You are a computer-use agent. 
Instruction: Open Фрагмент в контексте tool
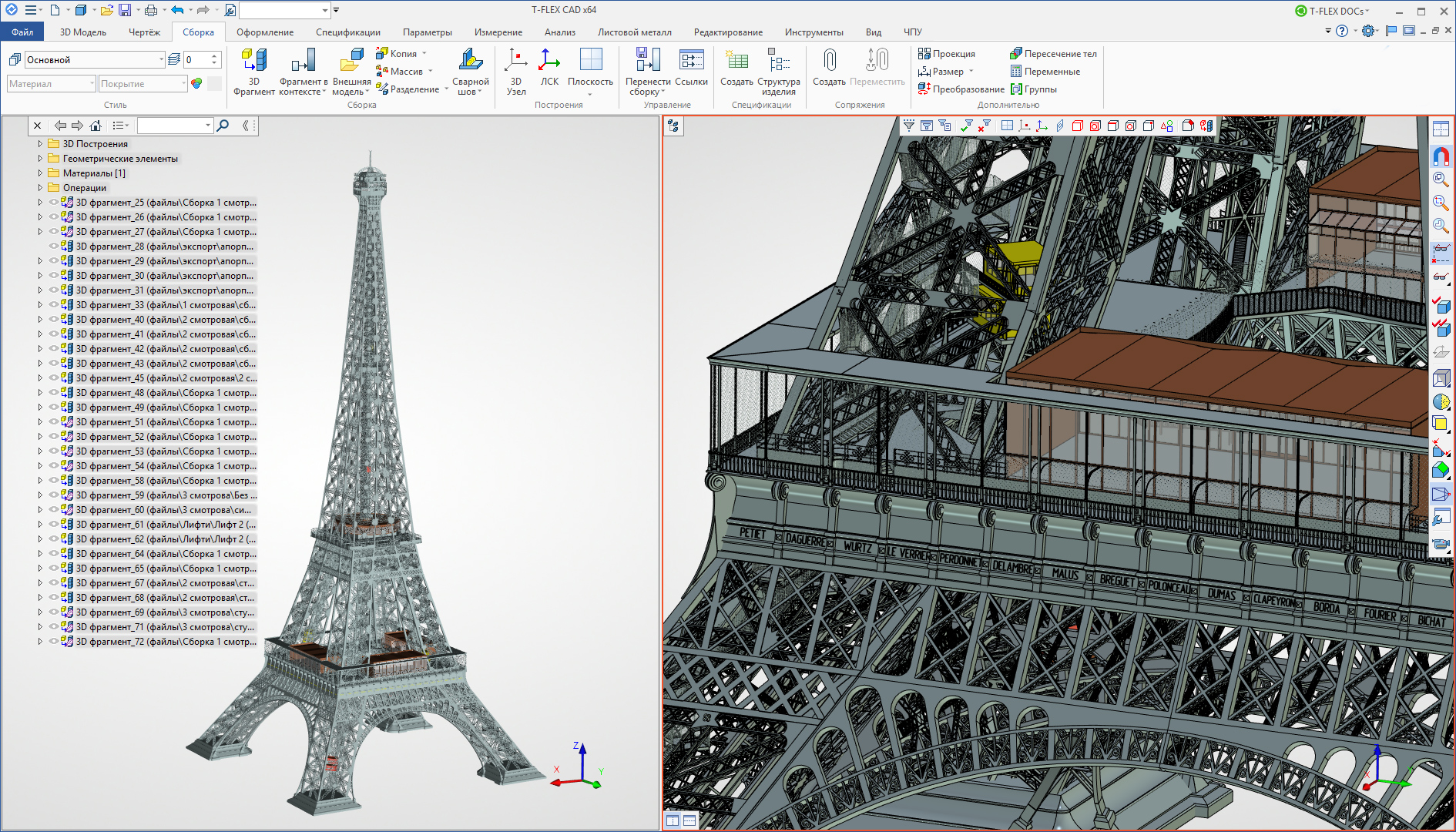[x=303, y=71]
